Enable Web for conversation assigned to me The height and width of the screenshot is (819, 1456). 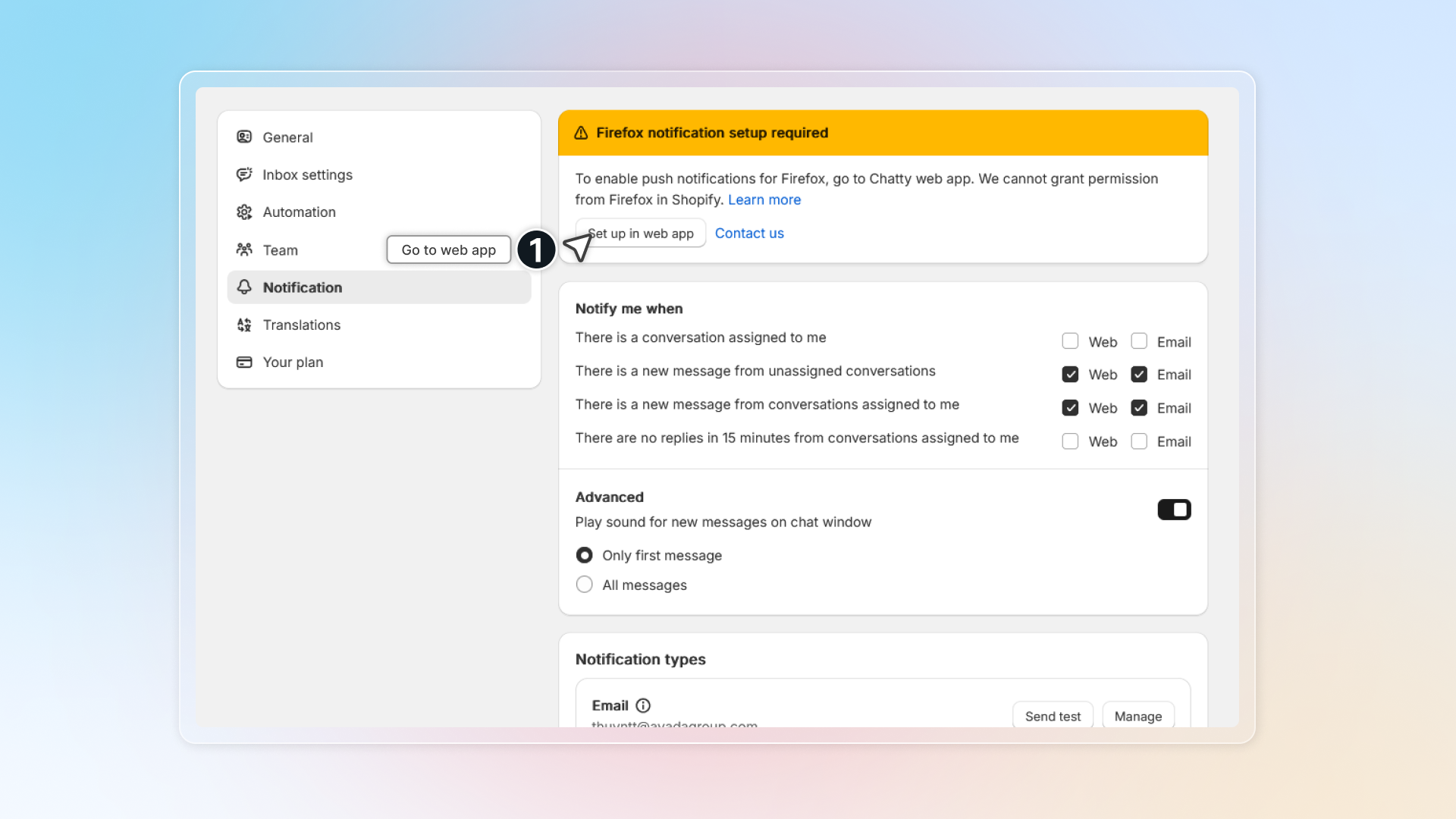1070,341
